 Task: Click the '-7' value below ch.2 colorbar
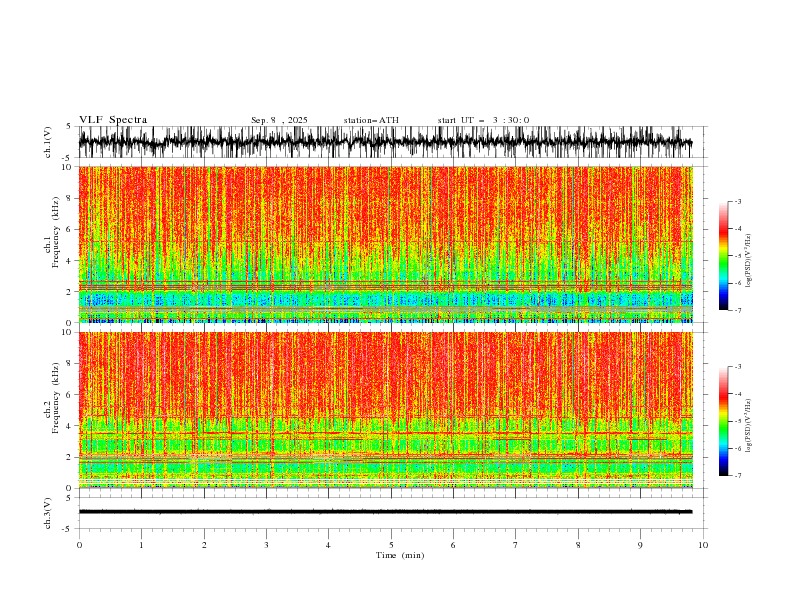[x=737, y=475]
